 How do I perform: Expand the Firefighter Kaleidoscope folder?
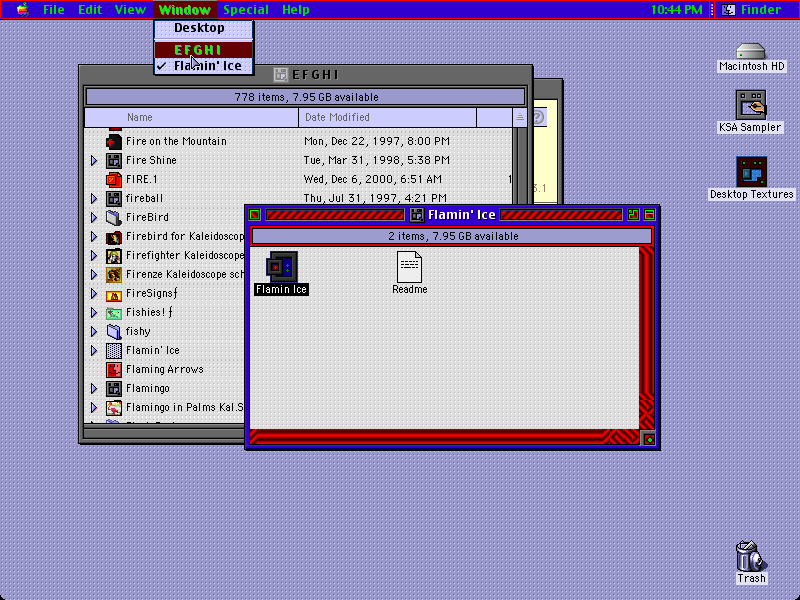pos(94,255)
